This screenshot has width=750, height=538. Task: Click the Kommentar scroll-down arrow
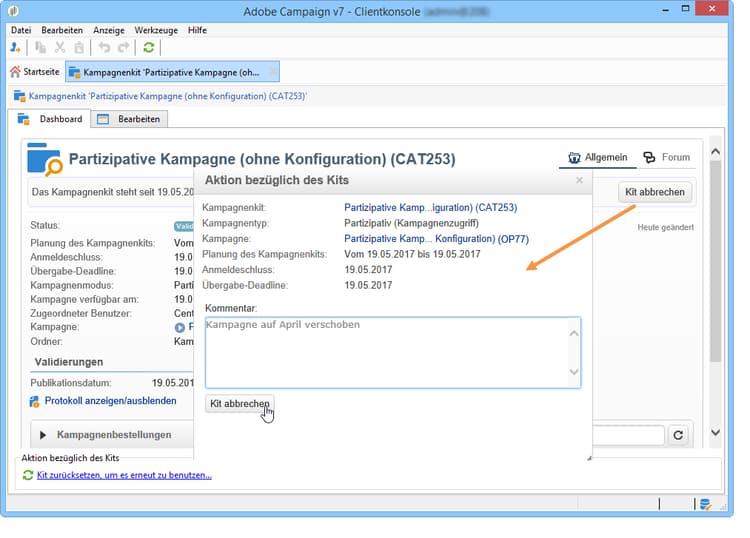point(574,372)
